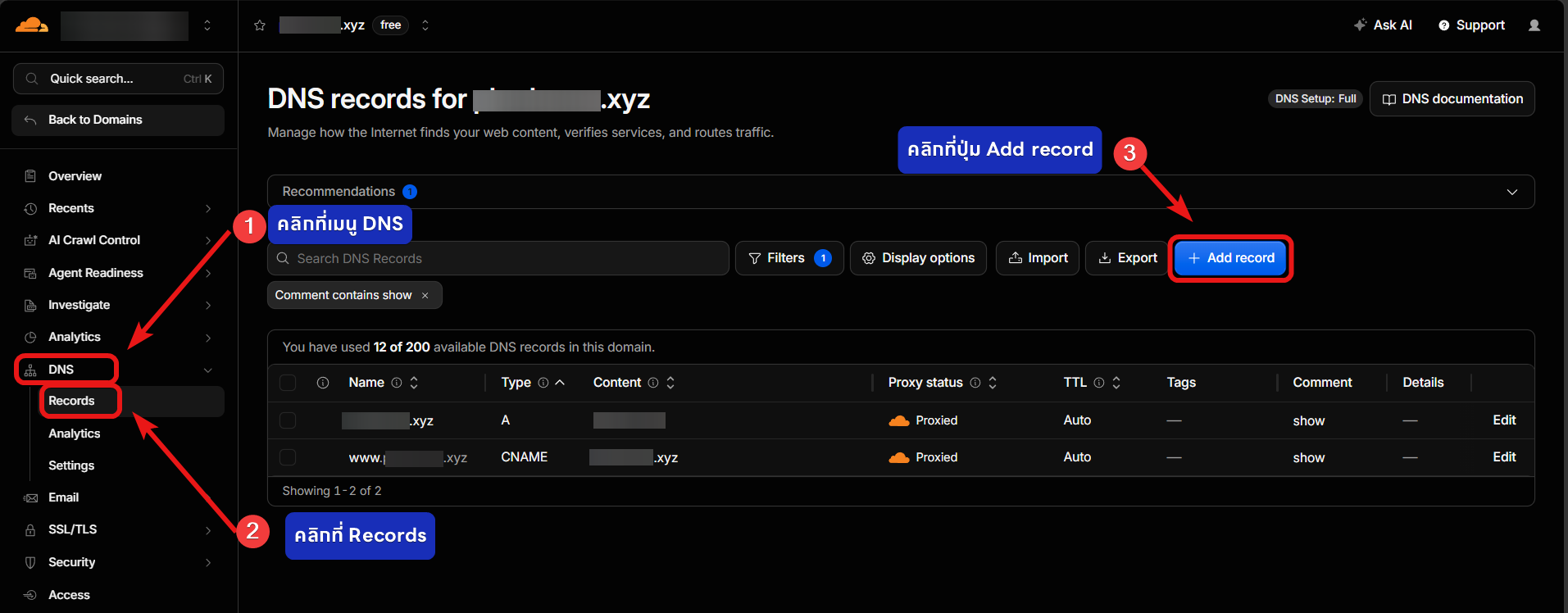The image size is (1568, 613).
Task: Click the Add record button
Action: coord(1230,258)
